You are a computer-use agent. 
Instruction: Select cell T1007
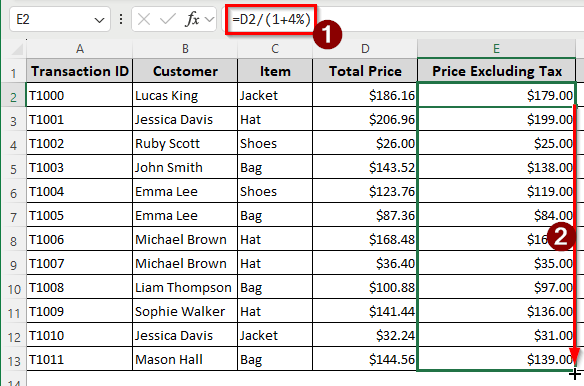[x=79, y=263]
